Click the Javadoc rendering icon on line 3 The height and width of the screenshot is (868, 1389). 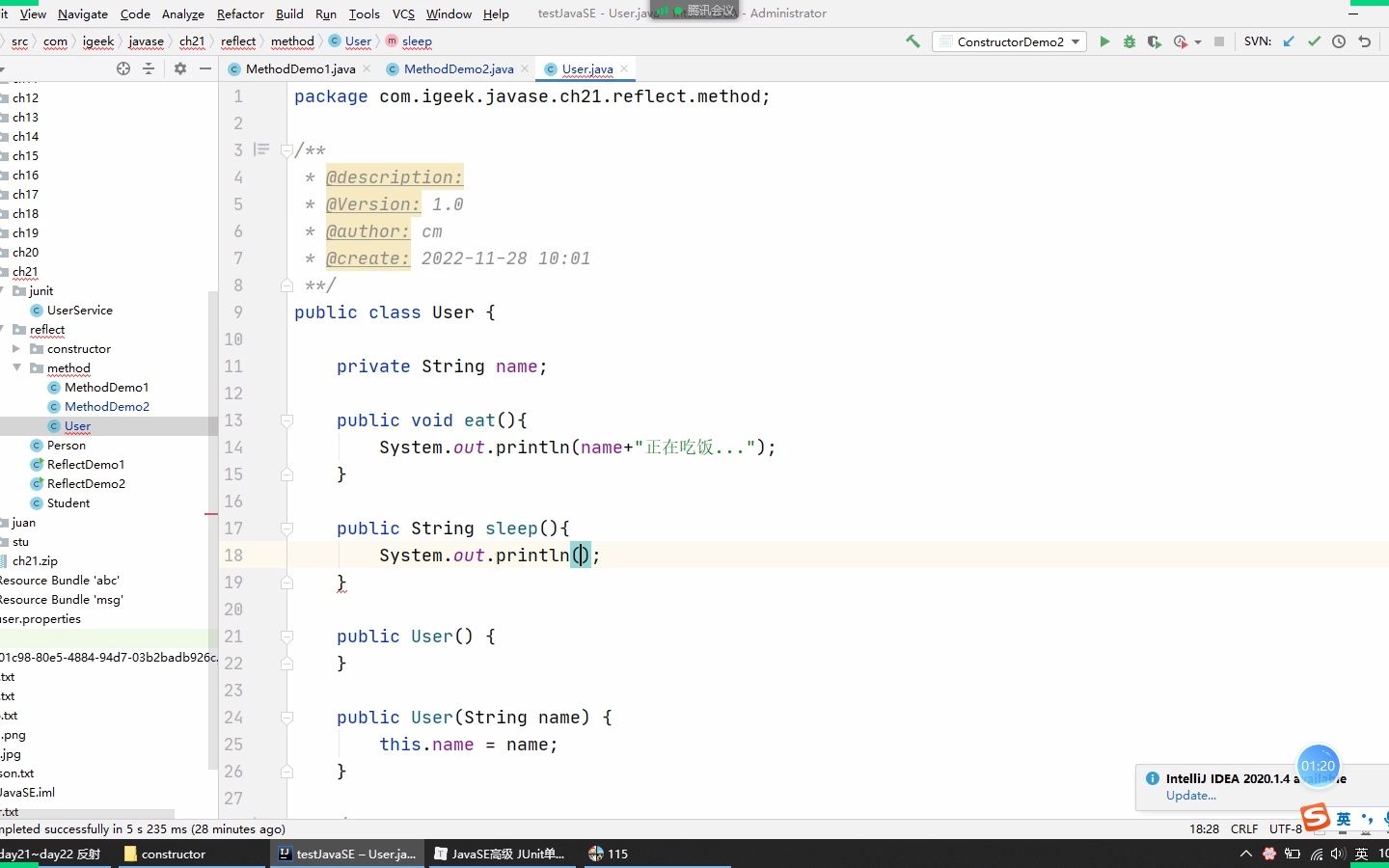click(x=261, y=149)
